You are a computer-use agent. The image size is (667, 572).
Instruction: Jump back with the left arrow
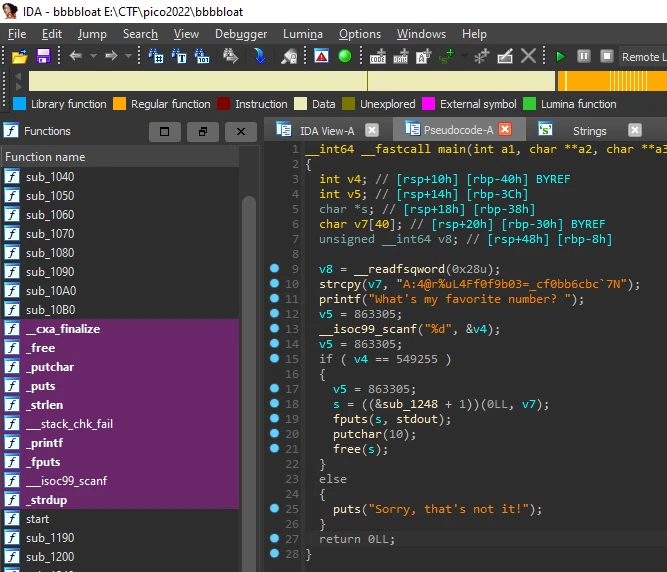pyautogui.click(x=75, y=56)
